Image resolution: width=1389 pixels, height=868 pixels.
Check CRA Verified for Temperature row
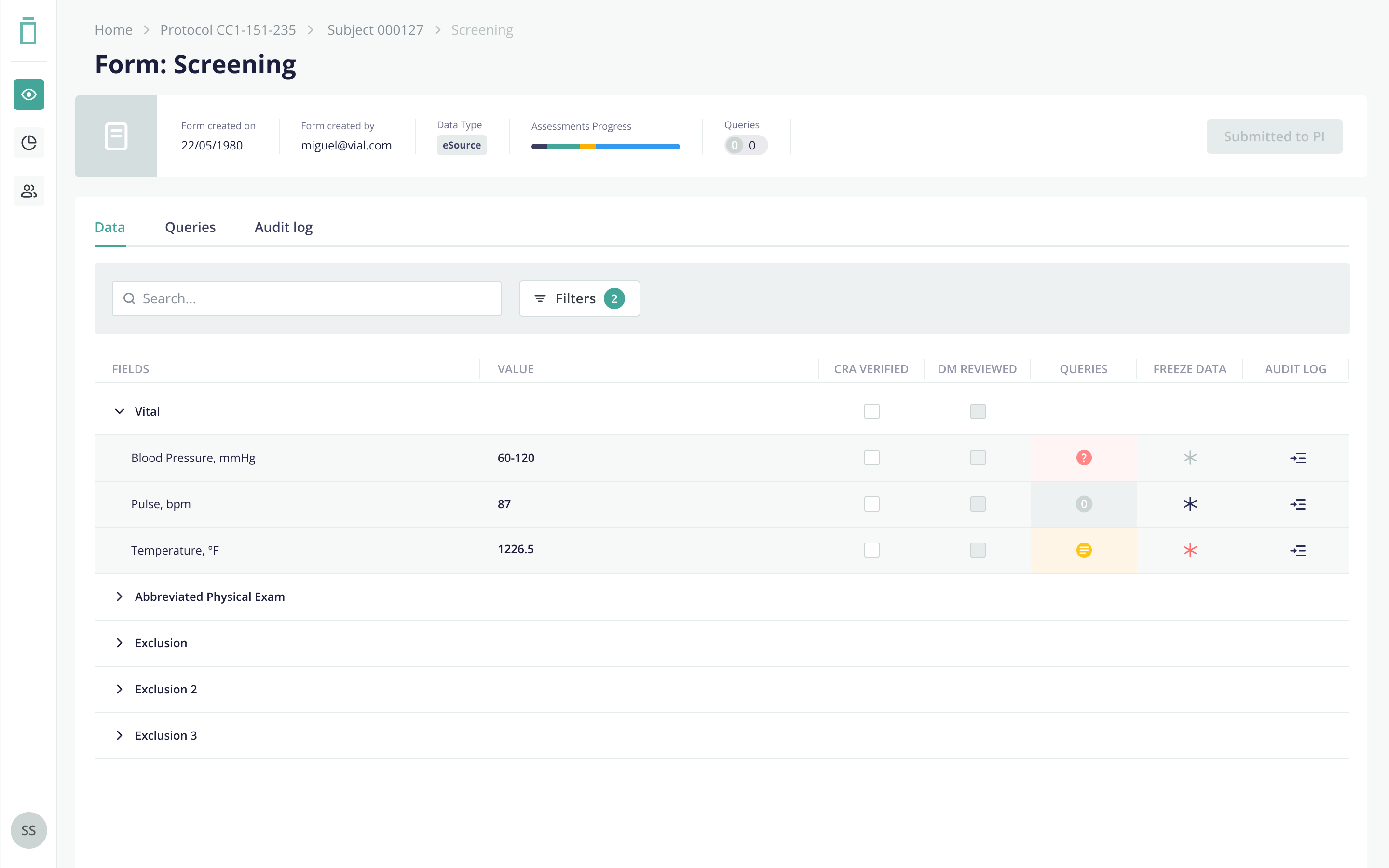point(872,550)
